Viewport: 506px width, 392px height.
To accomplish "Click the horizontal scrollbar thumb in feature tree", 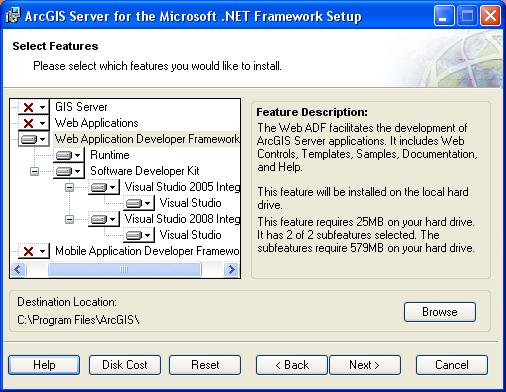I will [124, 269].
